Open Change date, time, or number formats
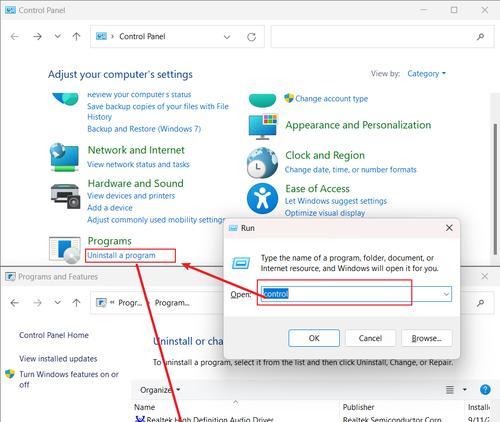This screenshot has height=422, width=500. coord(351,170)
